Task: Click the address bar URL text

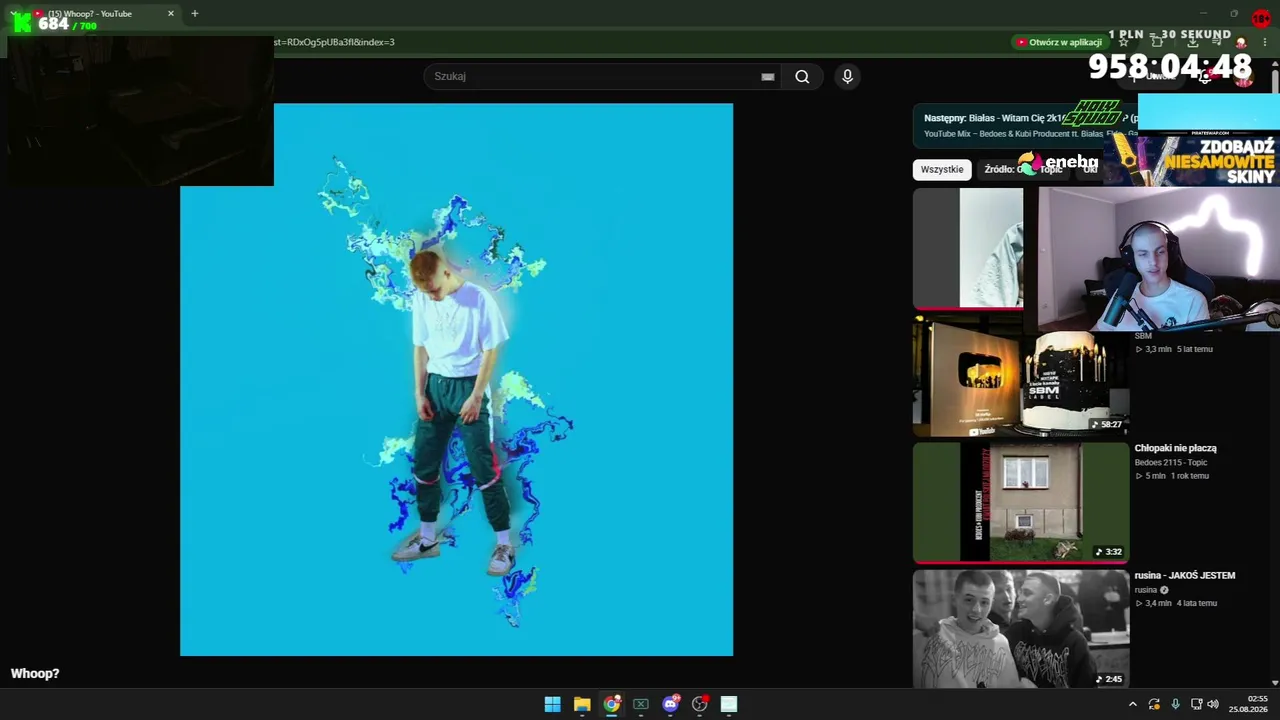Action: point(334,42)
